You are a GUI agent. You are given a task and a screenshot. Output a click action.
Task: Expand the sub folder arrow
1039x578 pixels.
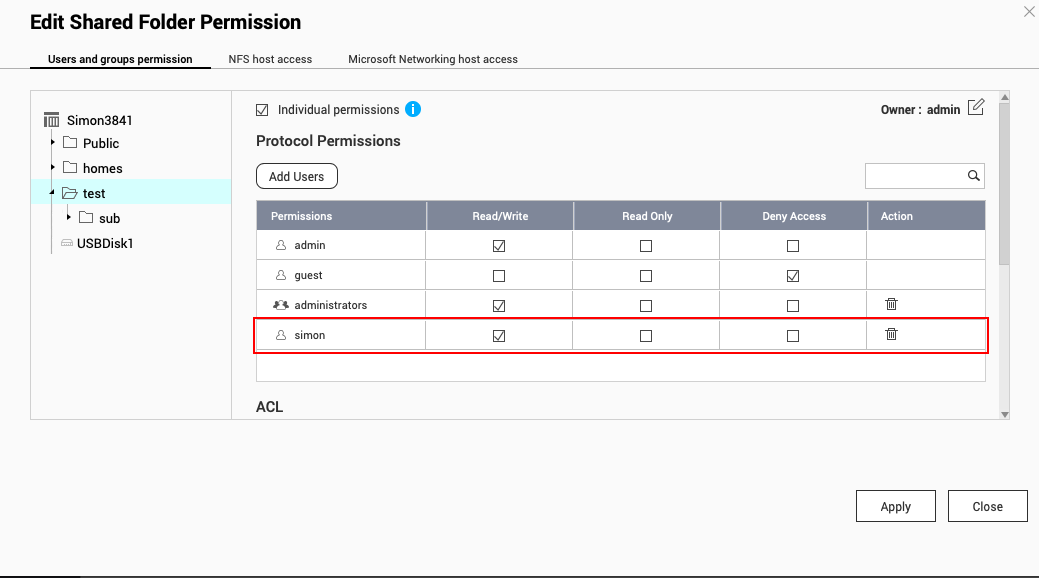tap(68, 217)
